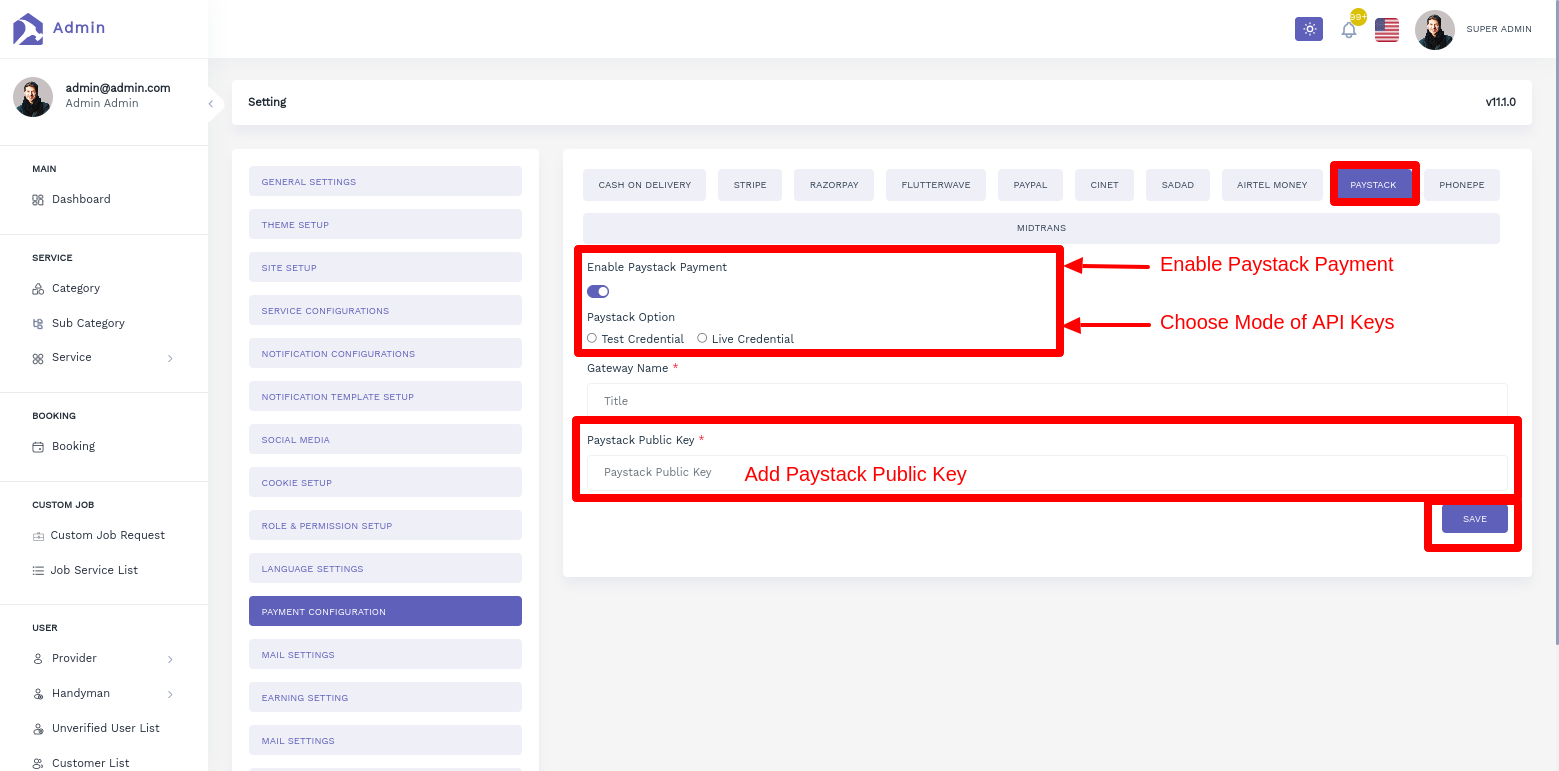Open Cookie Setup section
1559x771 pixels.
385,482
